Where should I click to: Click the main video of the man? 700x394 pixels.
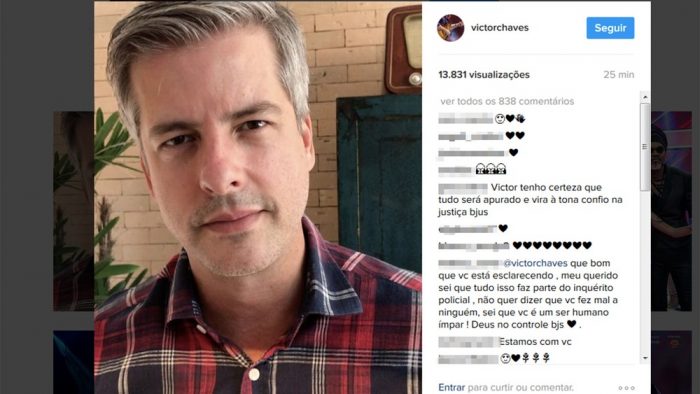coord(258,197)
